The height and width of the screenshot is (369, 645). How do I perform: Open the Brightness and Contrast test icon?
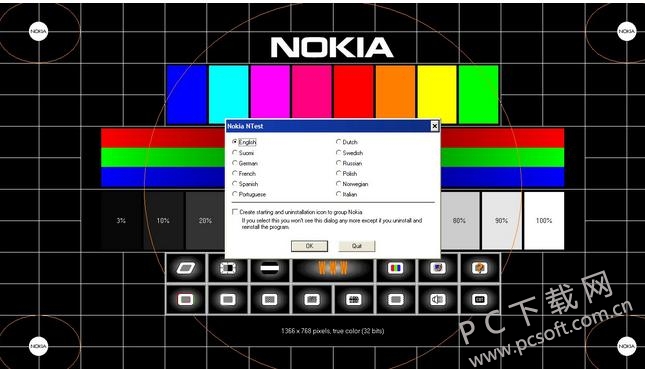(228, 269)
